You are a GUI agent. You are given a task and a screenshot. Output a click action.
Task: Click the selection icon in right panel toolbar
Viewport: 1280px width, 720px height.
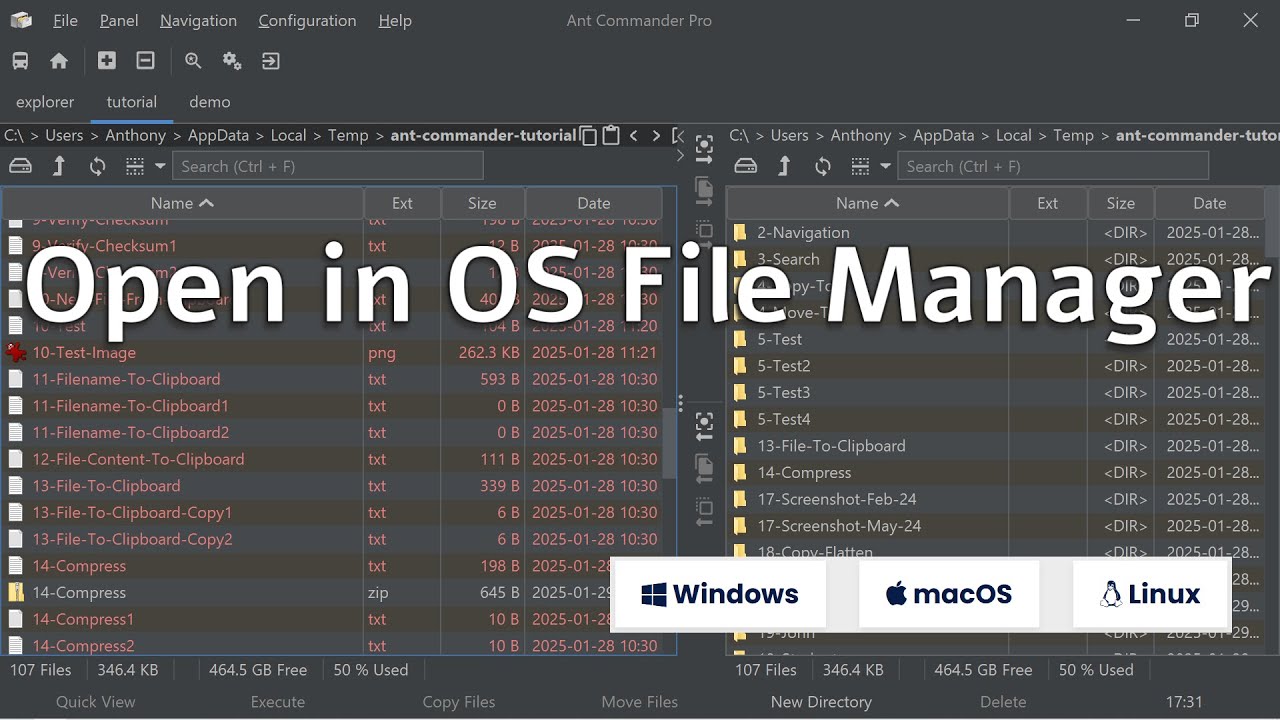(860, 166)
